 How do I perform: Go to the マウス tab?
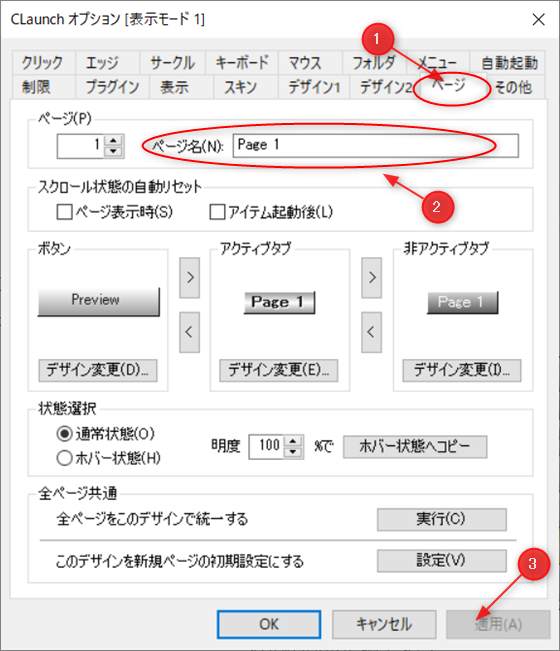tap(310, 63)
